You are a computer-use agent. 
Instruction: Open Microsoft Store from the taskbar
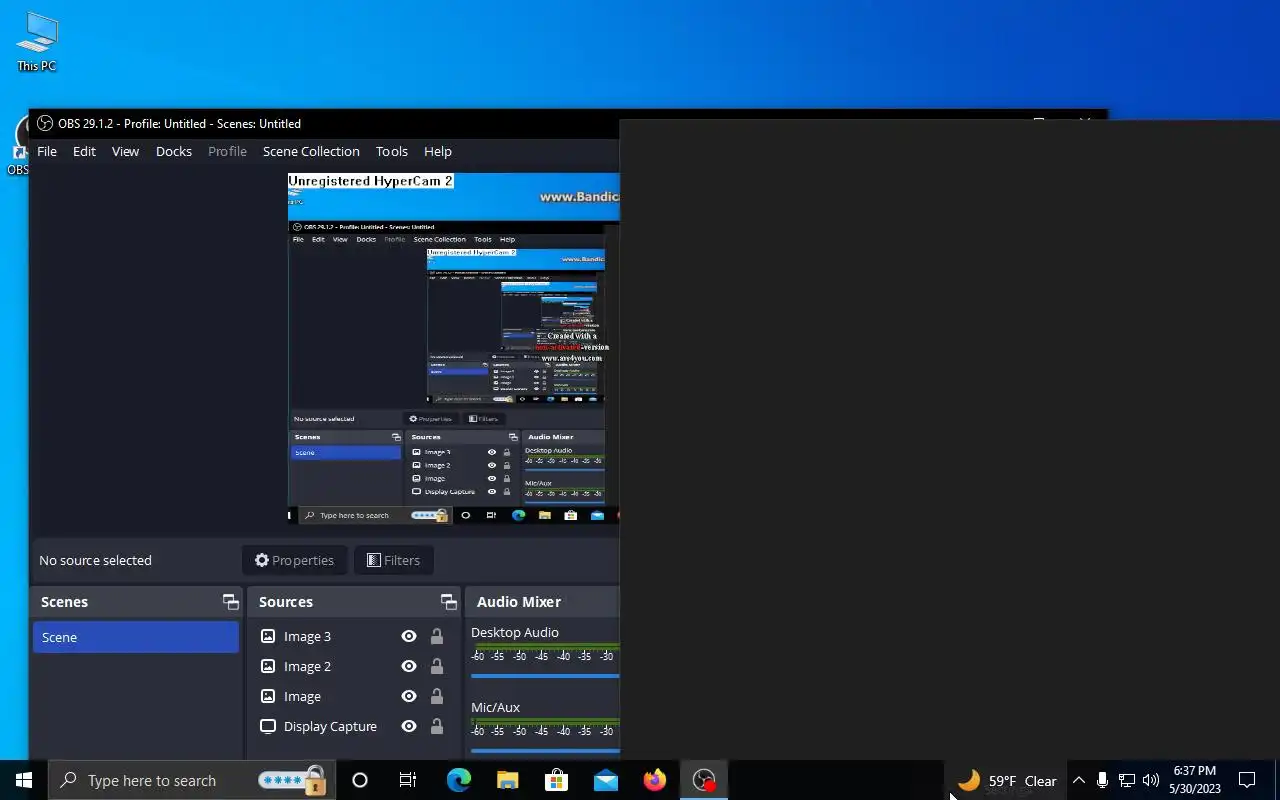click(556, 780)
